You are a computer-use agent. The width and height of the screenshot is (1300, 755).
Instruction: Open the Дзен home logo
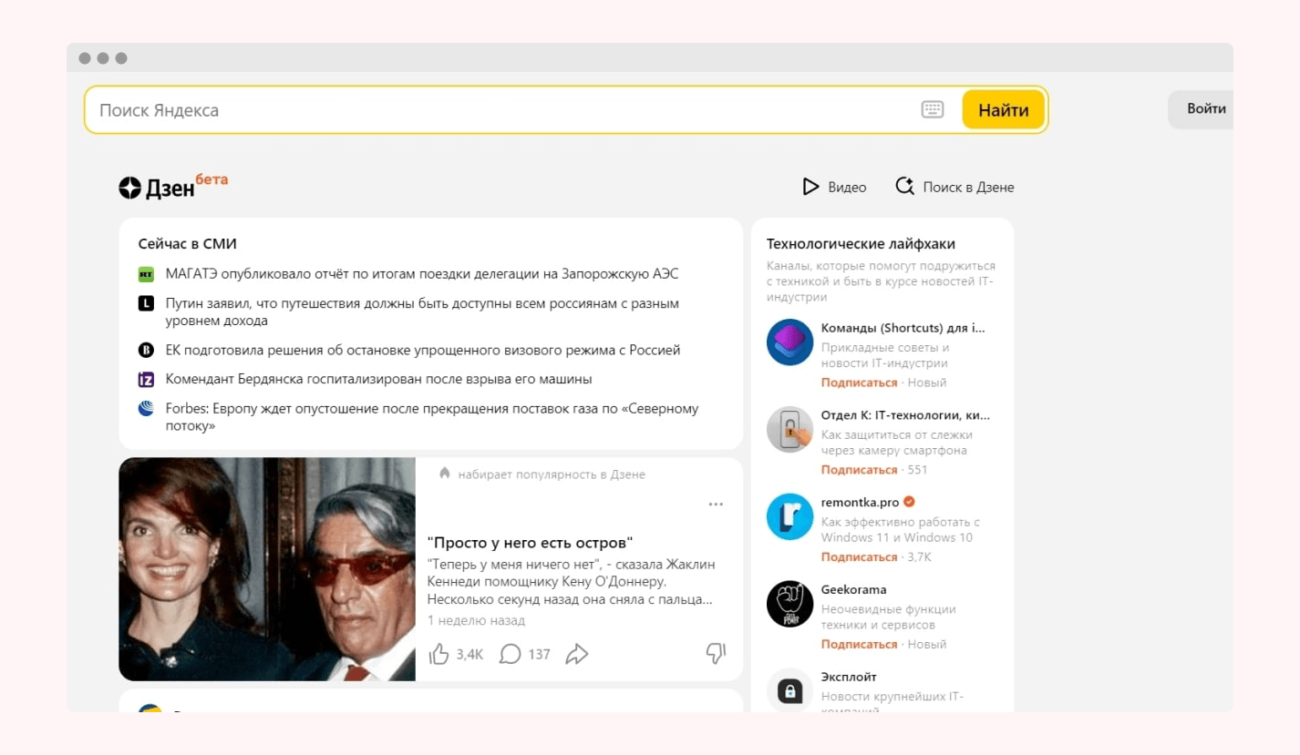point(155,185)
